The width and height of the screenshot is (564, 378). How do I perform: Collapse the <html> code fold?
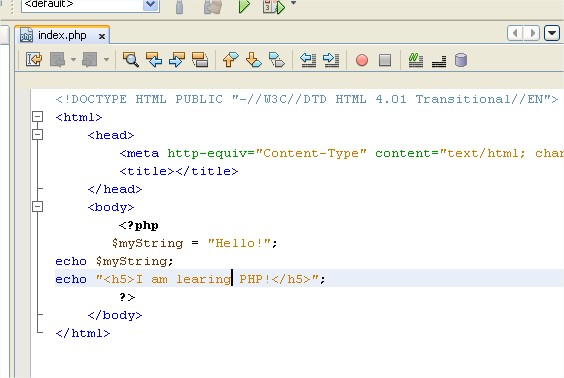[37, 117]
